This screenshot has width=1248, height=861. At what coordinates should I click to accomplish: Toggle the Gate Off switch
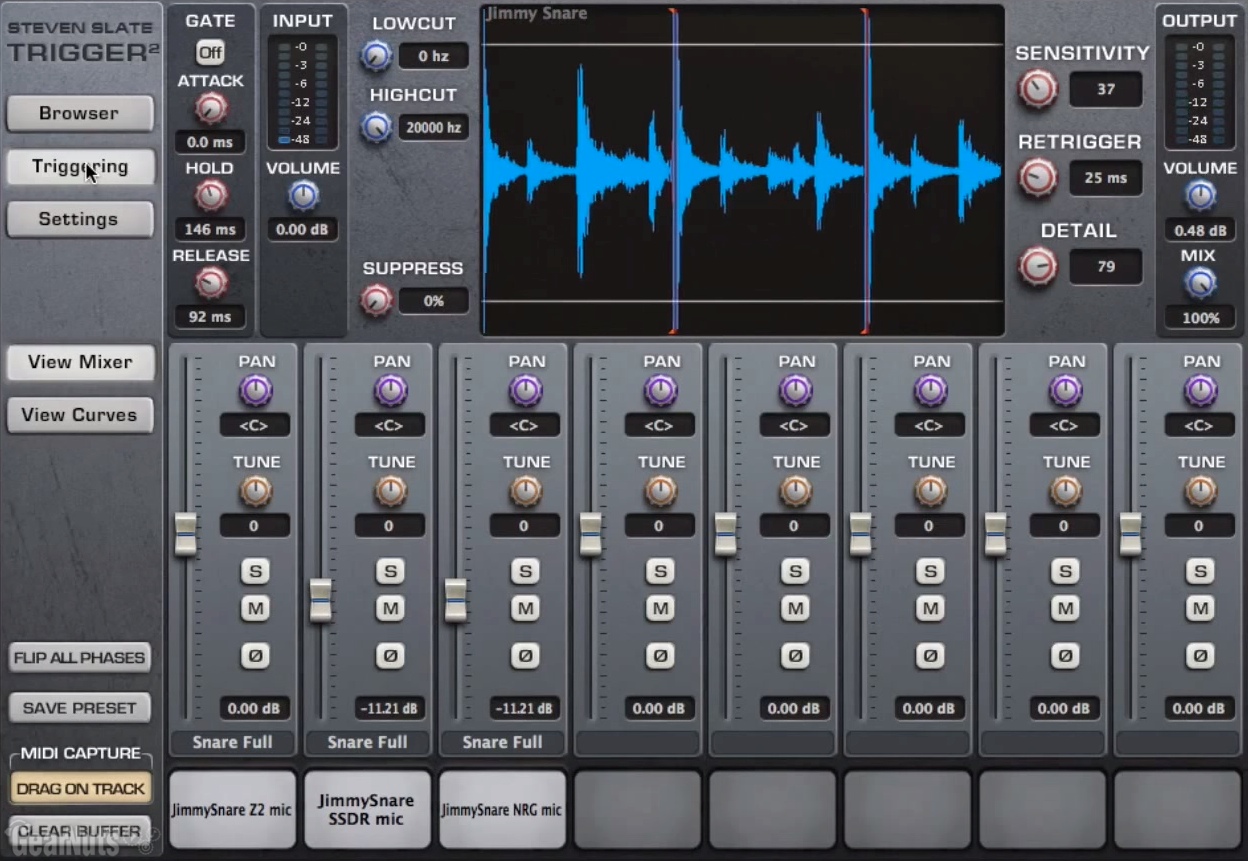[x=210, y=52]
